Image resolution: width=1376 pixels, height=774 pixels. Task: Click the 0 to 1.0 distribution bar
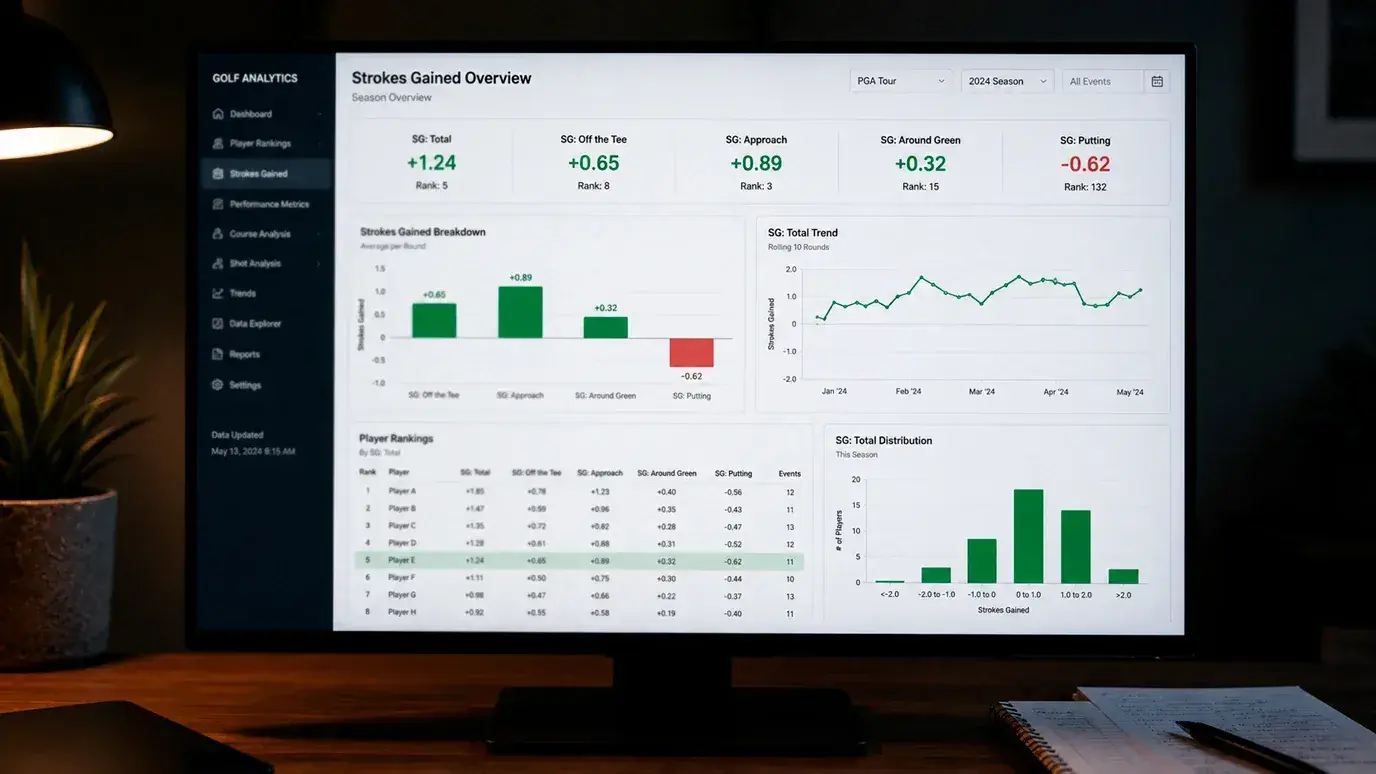(1028, 536)
